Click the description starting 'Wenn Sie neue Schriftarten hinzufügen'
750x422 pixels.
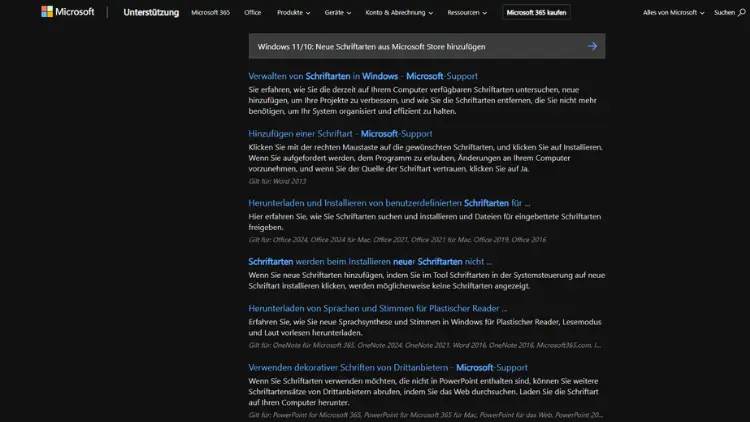427,280
